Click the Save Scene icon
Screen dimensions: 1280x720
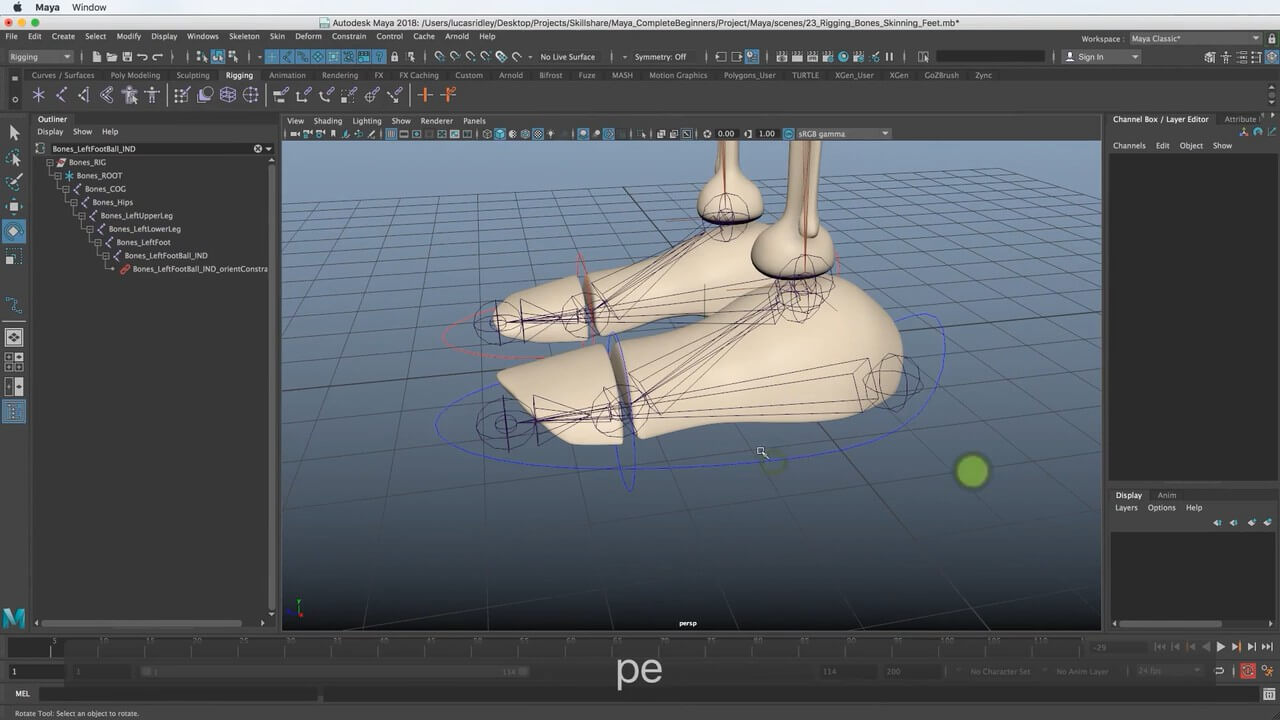point(126,57)
